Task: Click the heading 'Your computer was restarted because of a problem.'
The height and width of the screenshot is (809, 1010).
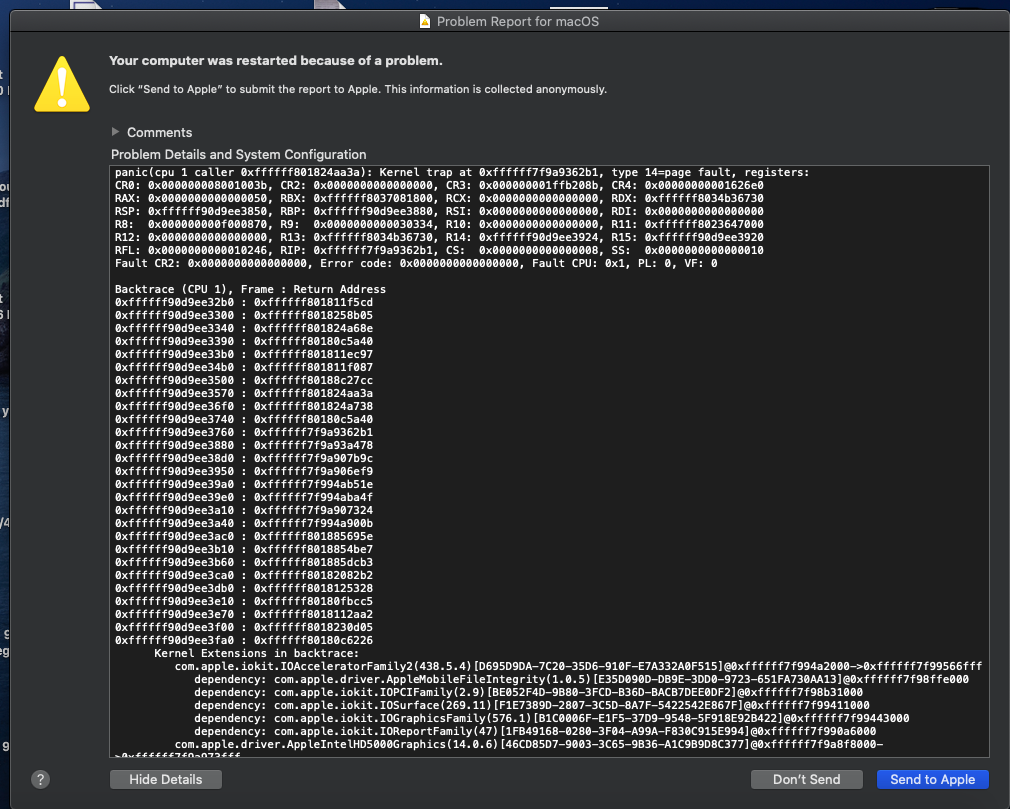Action: point(276,61)
